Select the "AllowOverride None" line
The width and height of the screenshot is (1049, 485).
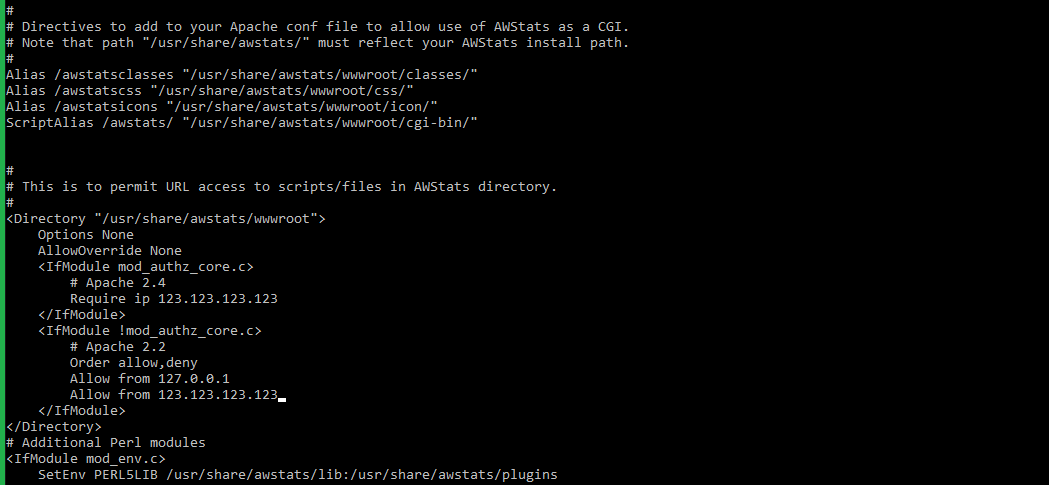110,250
